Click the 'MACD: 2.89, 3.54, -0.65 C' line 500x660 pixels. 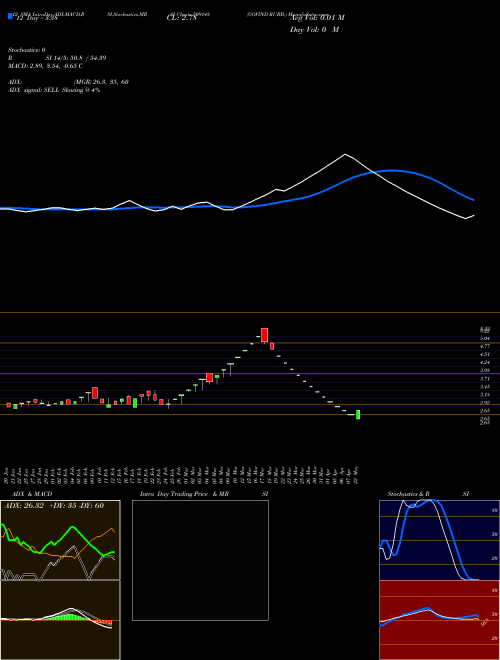[x=45, y=66]
